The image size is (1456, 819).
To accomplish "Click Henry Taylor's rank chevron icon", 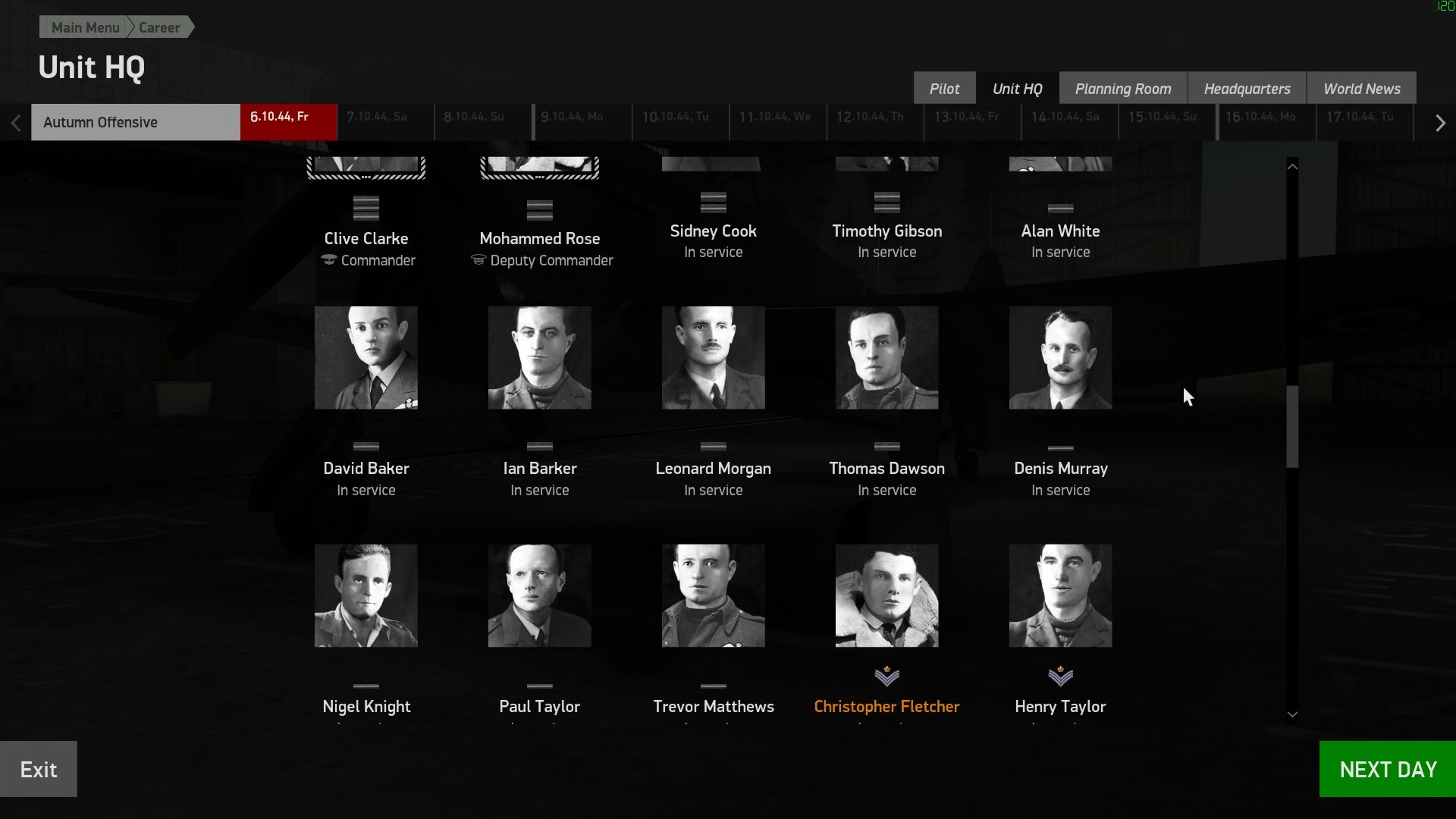I will (1060, 675).
